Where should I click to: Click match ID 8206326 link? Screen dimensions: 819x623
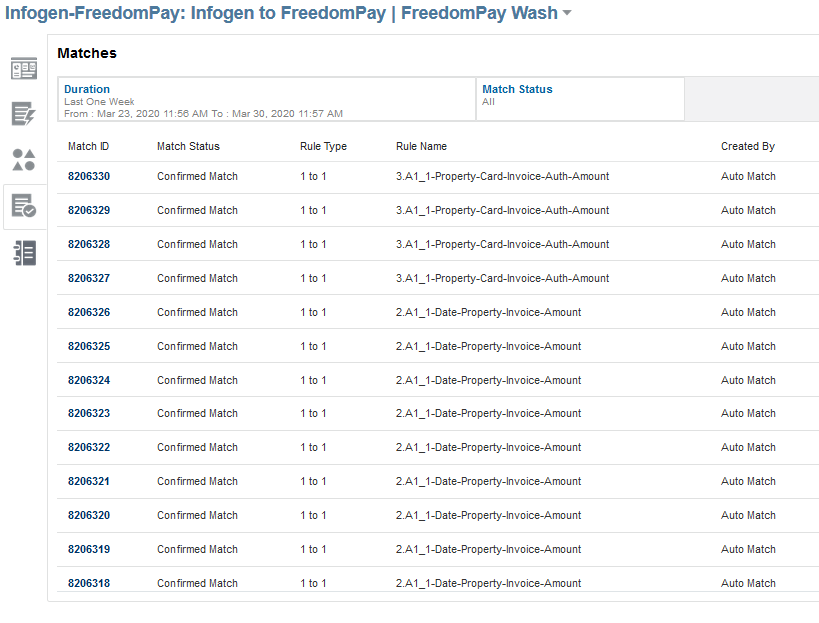pyautogui.click(x=89, y=313)
